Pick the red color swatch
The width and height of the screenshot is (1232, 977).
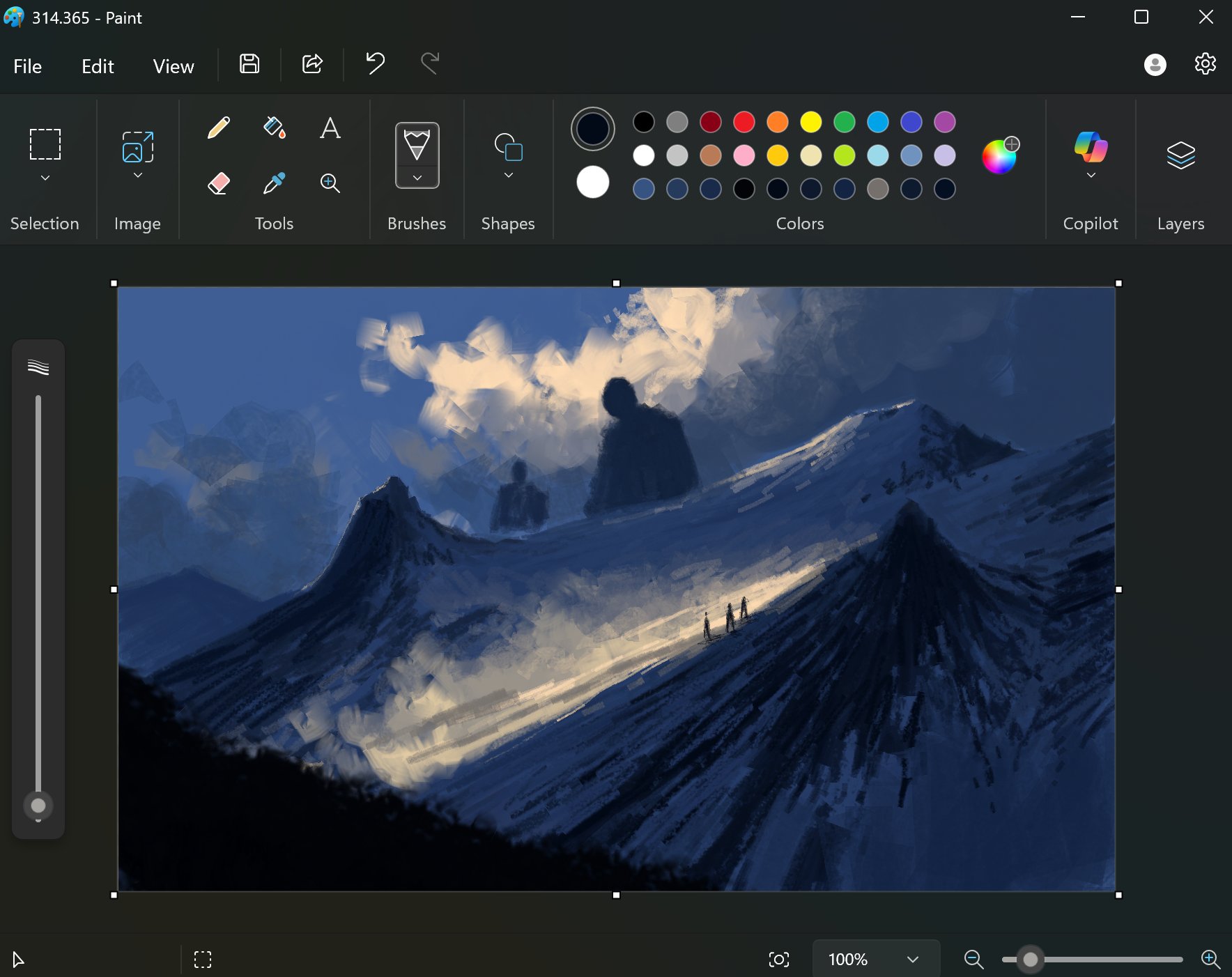744,122
